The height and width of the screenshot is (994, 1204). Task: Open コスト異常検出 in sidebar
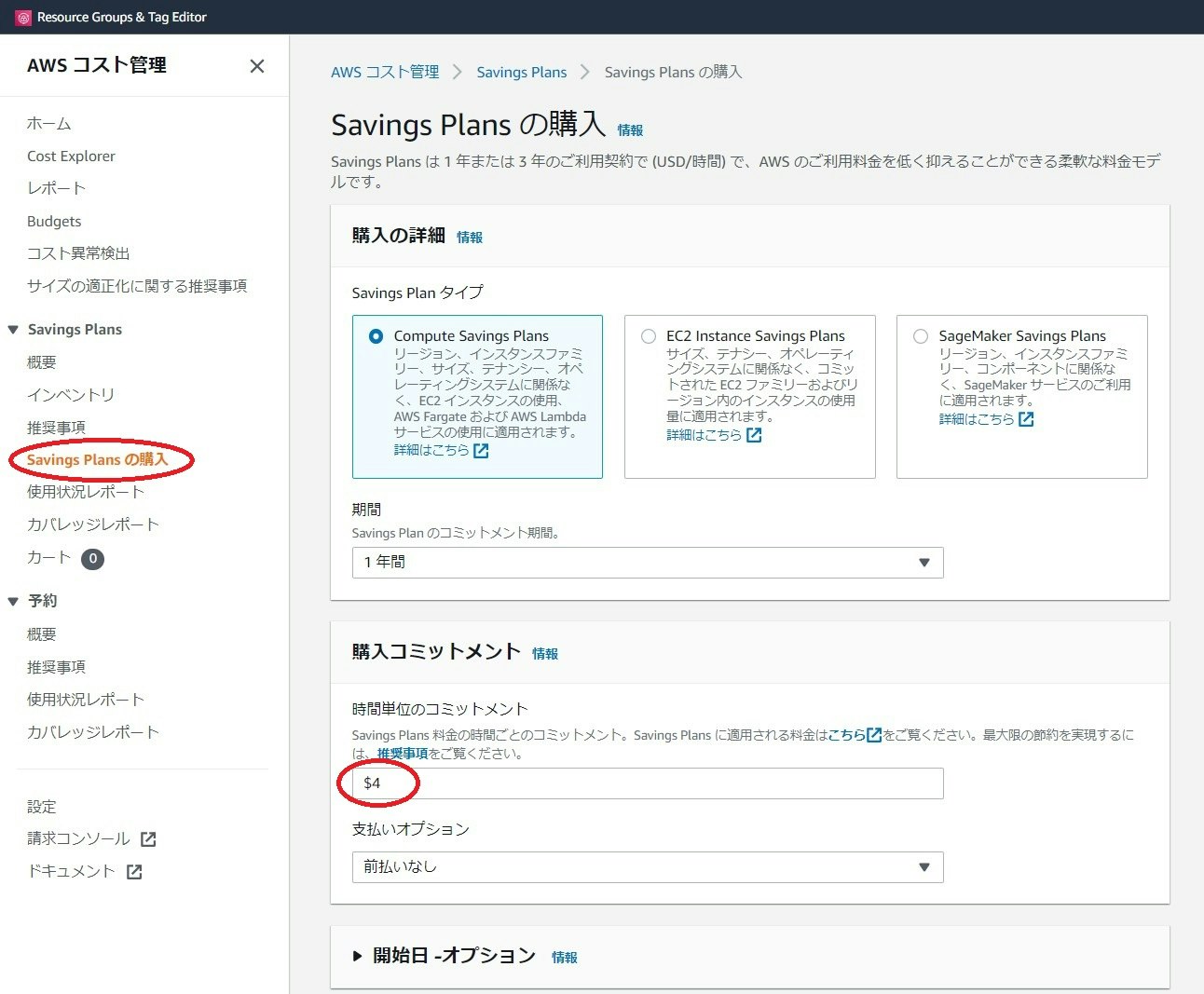coord(78,253)
